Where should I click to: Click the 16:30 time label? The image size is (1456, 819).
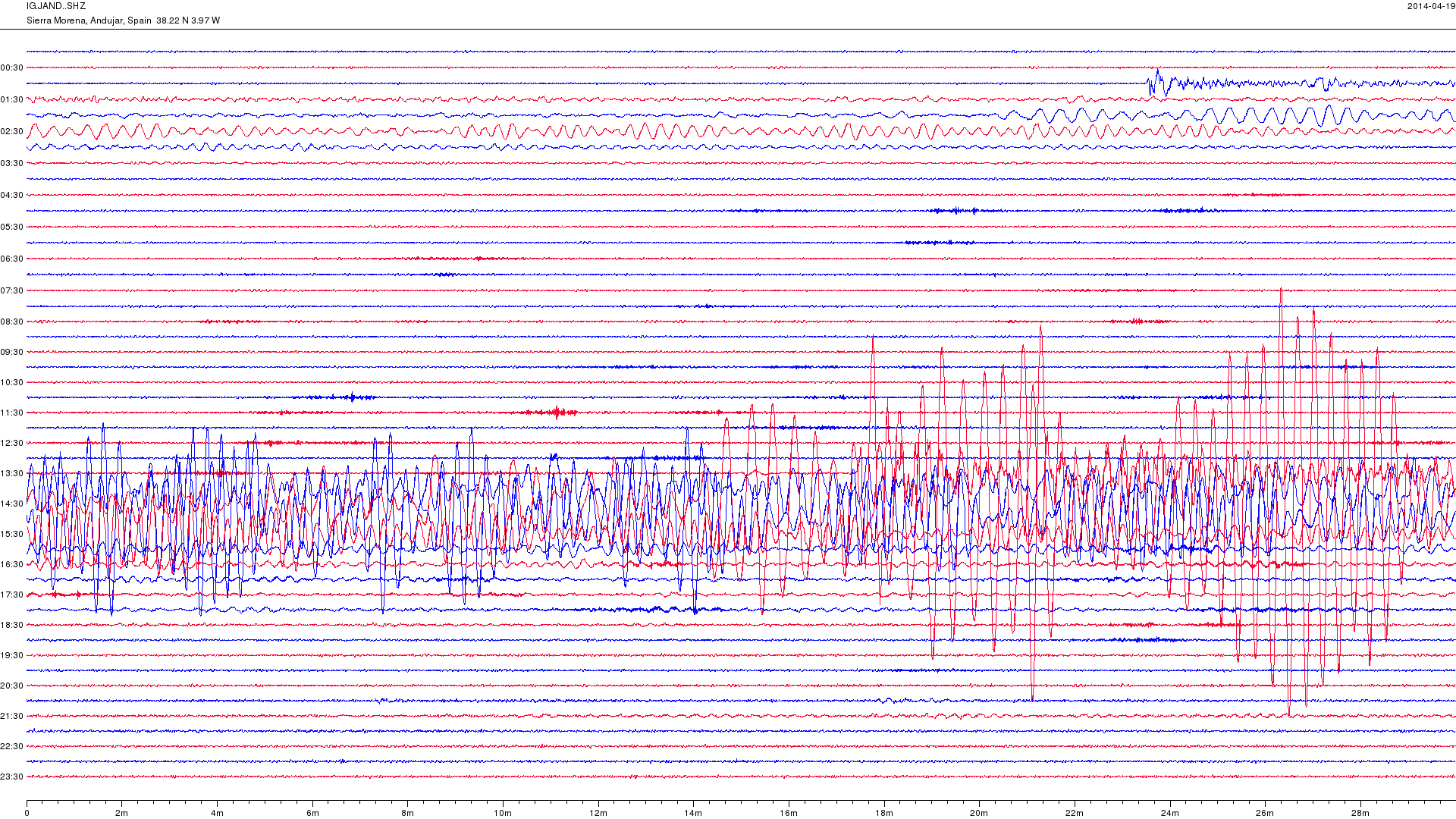[x=12, y=565]
